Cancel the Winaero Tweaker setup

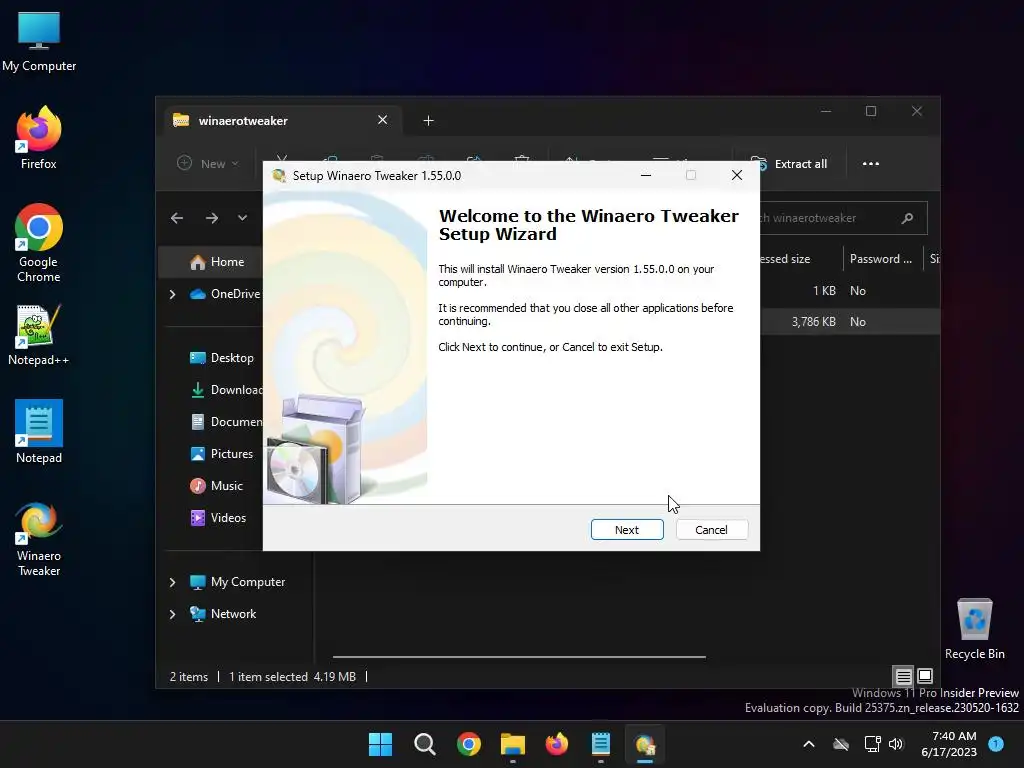pyautogui.click(x=711, y=530)
